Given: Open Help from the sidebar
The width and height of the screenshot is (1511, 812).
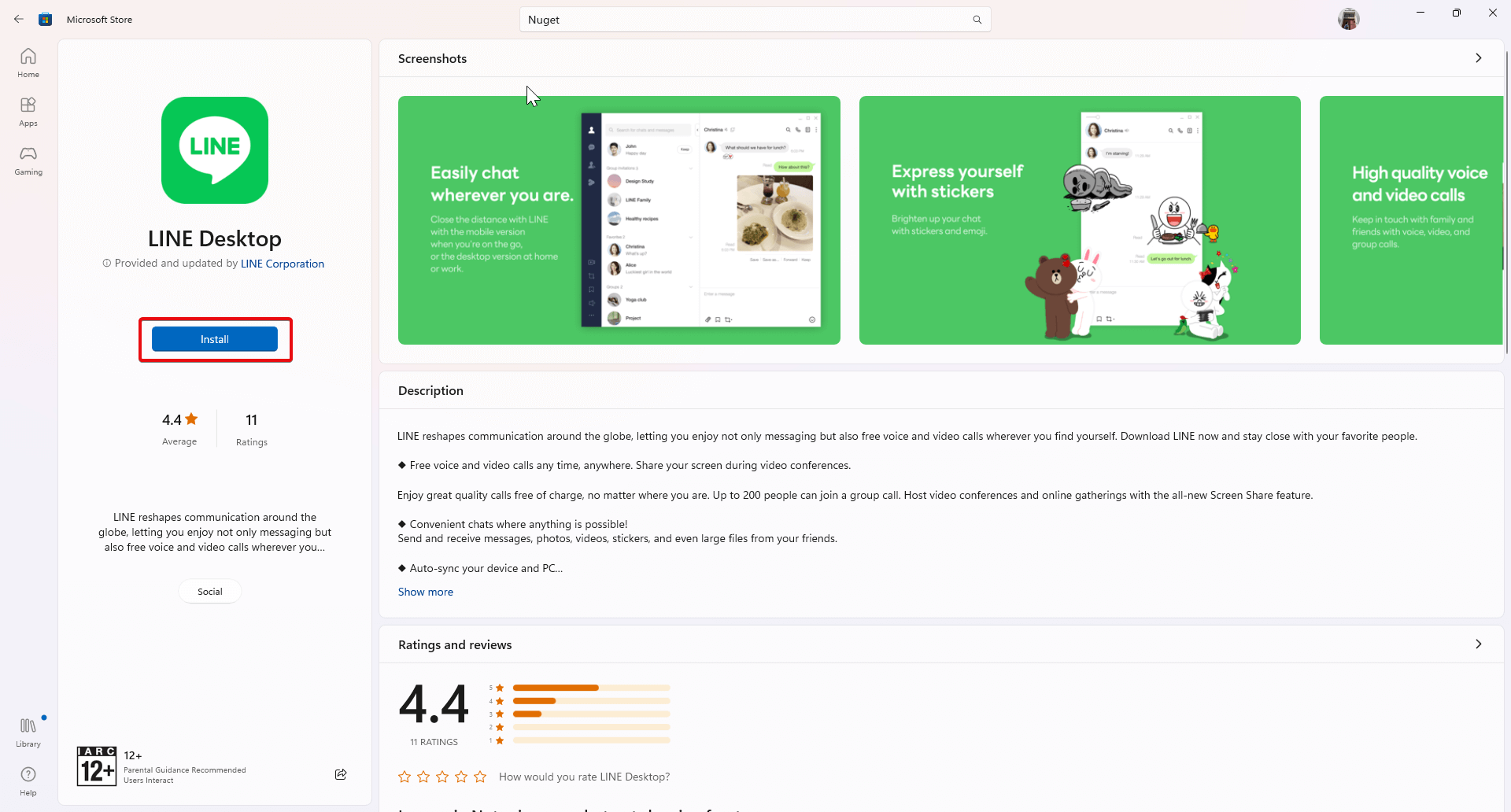Looking at the screenshot, I should pos(28,781).
